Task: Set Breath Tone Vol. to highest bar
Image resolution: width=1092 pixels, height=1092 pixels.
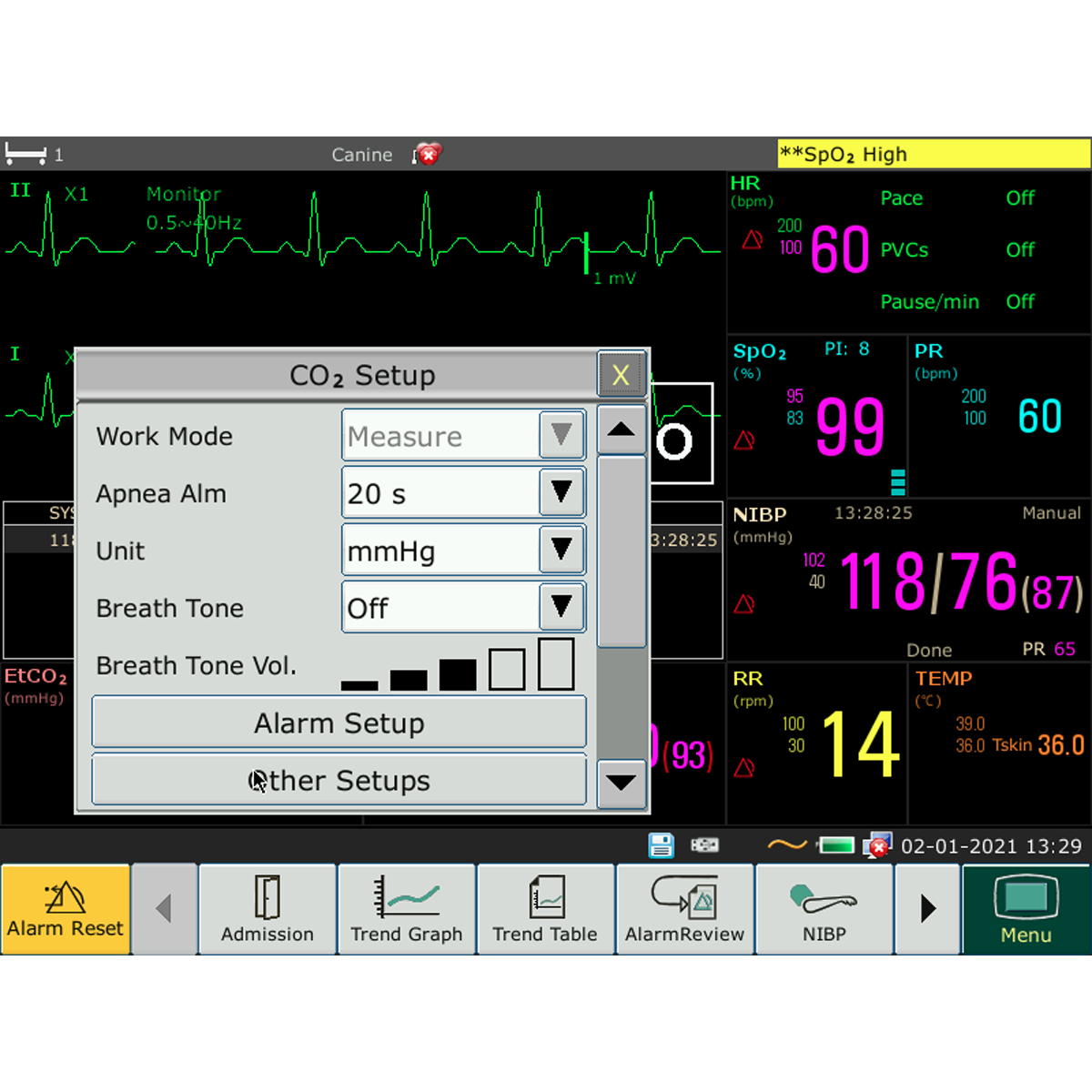Action: [556, 664]
